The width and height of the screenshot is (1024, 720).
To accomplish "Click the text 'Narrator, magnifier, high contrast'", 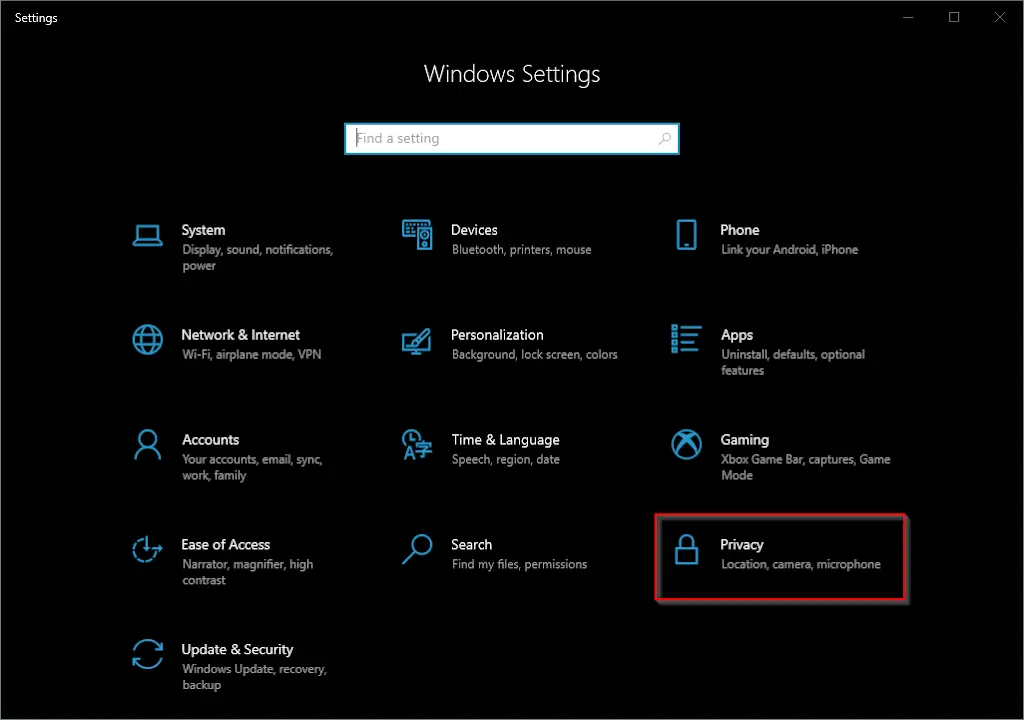I will [248, 572].
